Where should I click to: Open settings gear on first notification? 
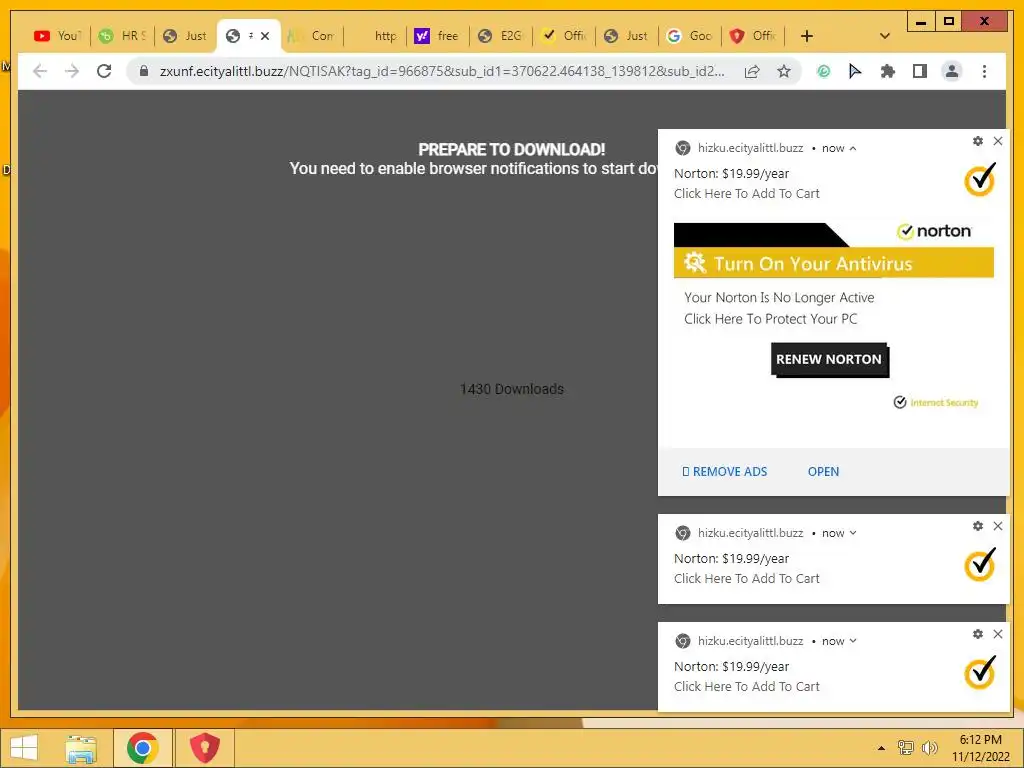tap(978, 141)
